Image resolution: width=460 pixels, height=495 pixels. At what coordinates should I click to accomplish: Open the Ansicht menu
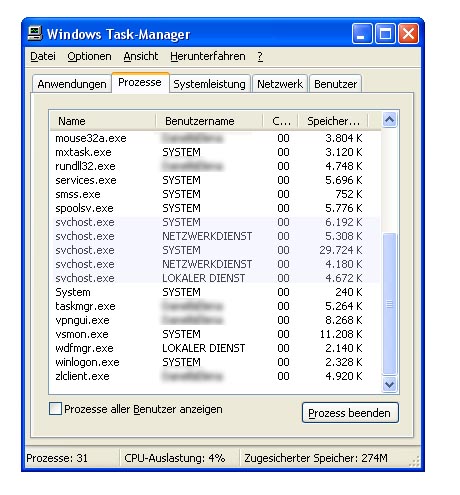pos(141,56)
